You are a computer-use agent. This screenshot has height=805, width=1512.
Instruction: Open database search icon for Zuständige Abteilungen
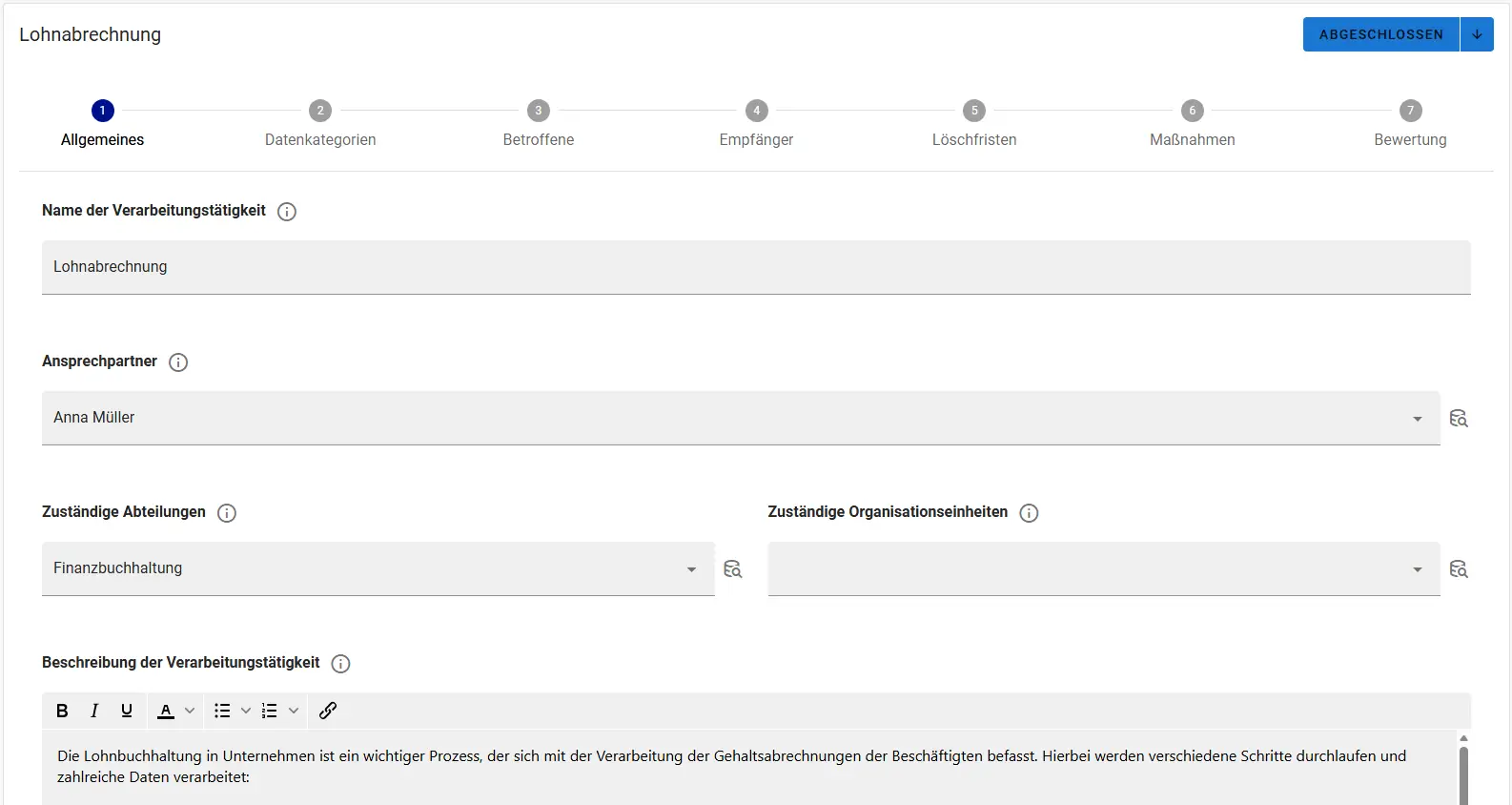[732, 569]
